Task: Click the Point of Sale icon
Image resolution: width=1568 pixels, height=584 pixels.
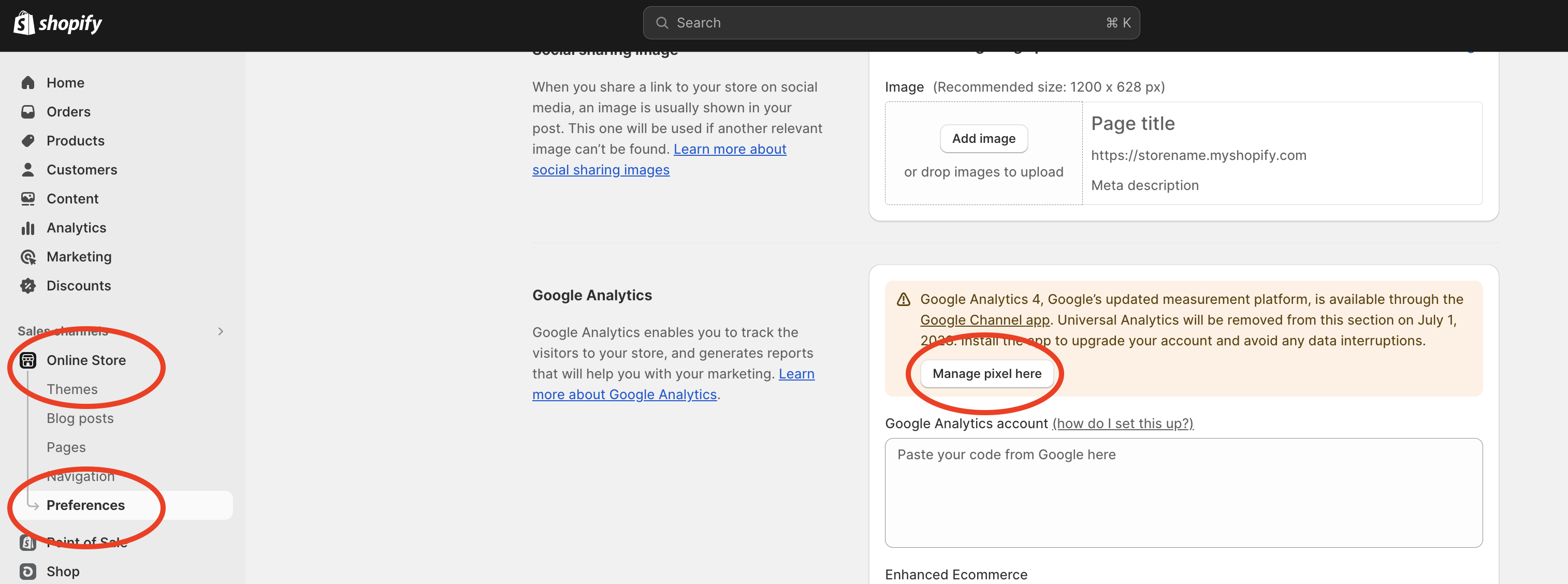Action: (x=28, y=542)
